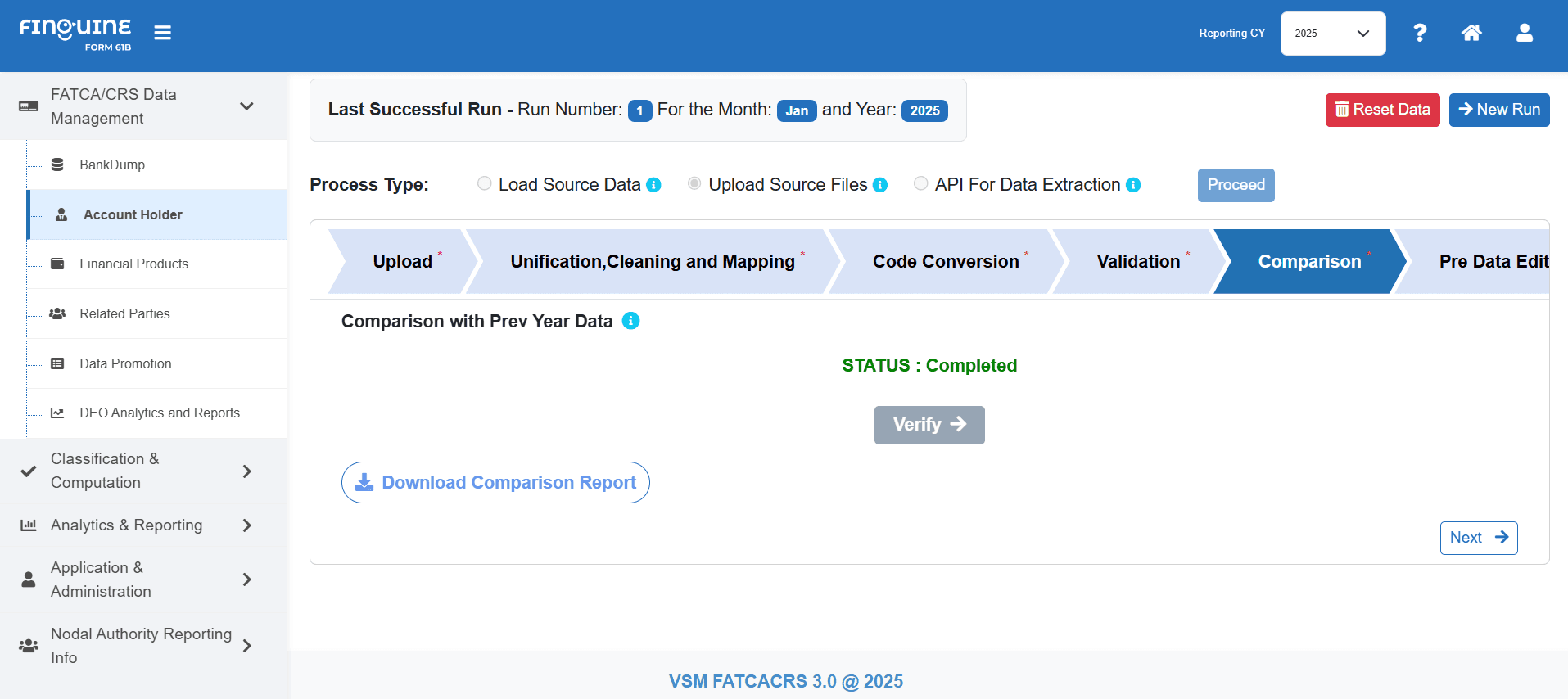The image size is (1568, 699).
Task: Click info icon beside API For Data Extraction
Action: pyautogui.click(x=1133, y=185)
